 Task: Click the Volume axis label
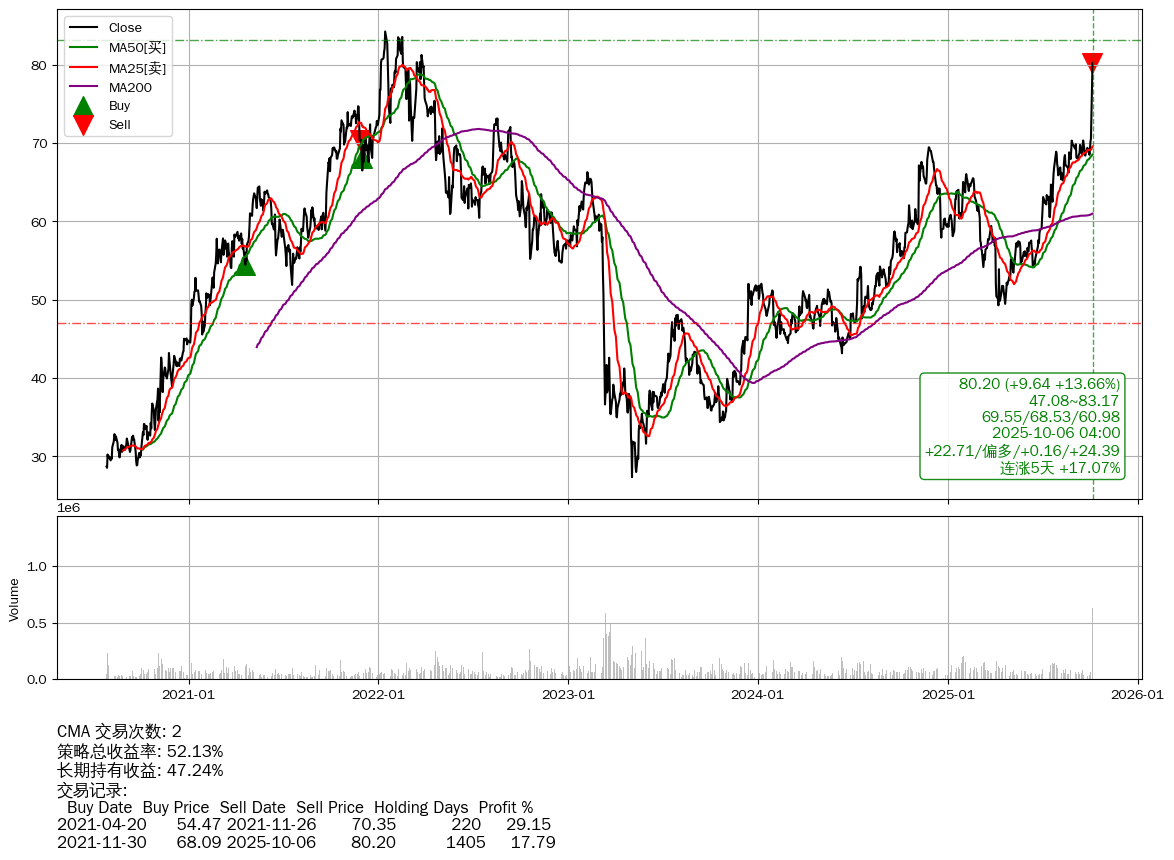14,599
